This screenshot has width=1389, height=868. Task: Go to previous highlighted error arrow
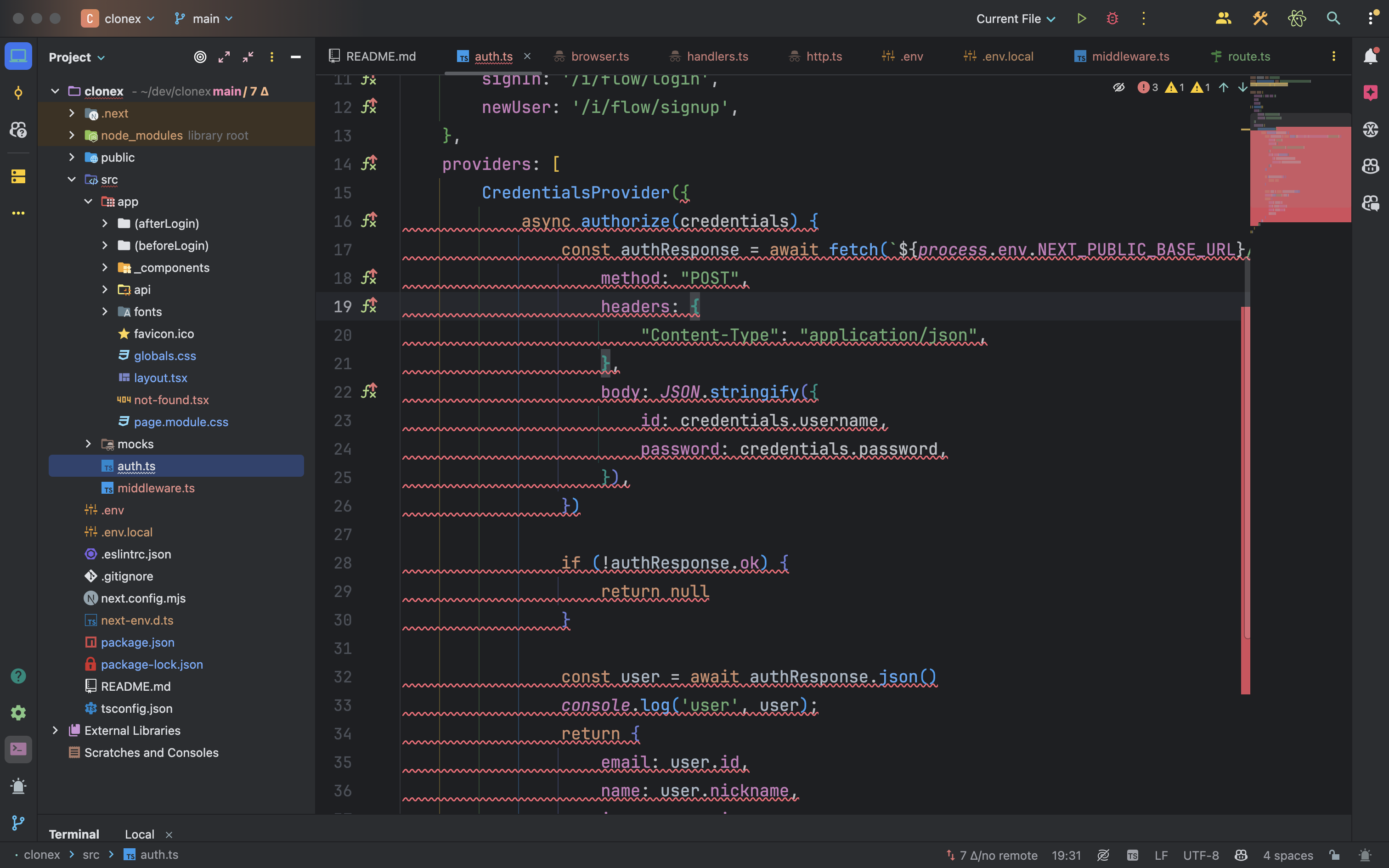click(1223, 87)
